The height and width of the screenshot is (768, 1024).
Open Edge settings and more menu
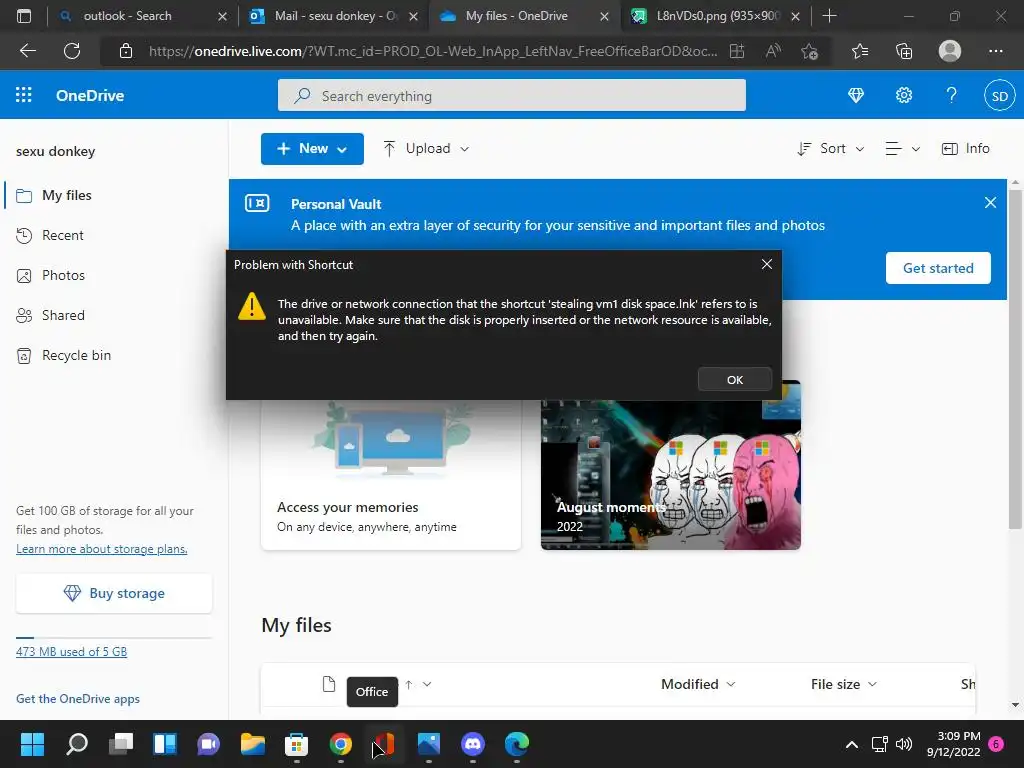tap(995, 51)
